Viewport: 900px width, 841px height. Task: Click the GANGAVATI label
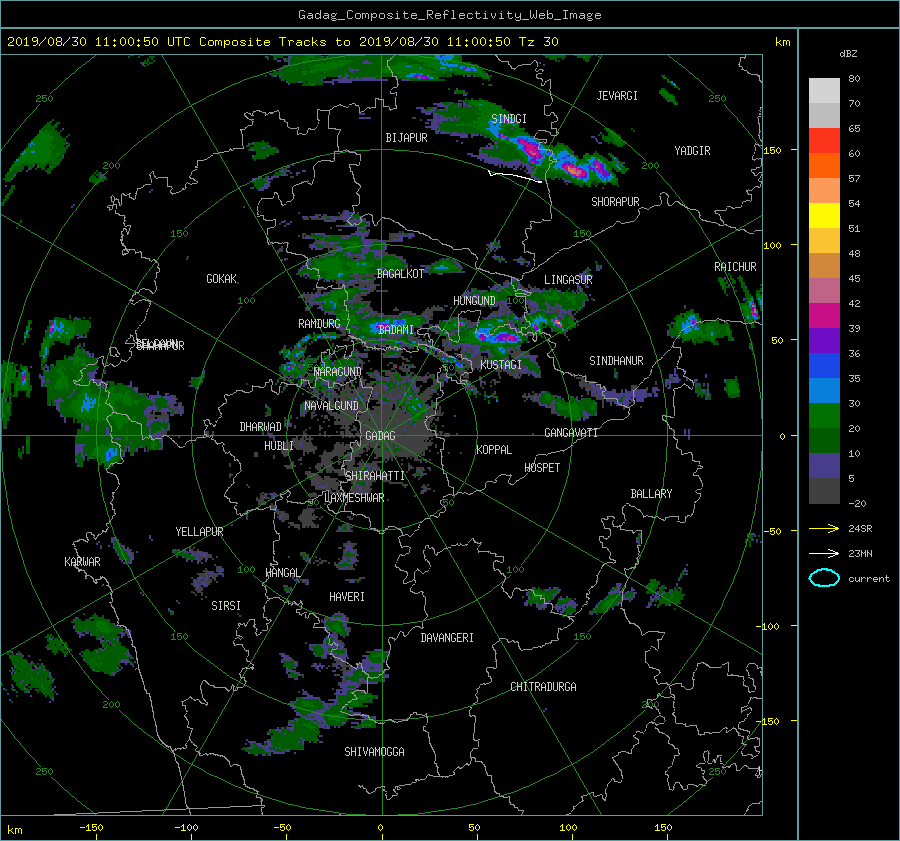point(571,433)
